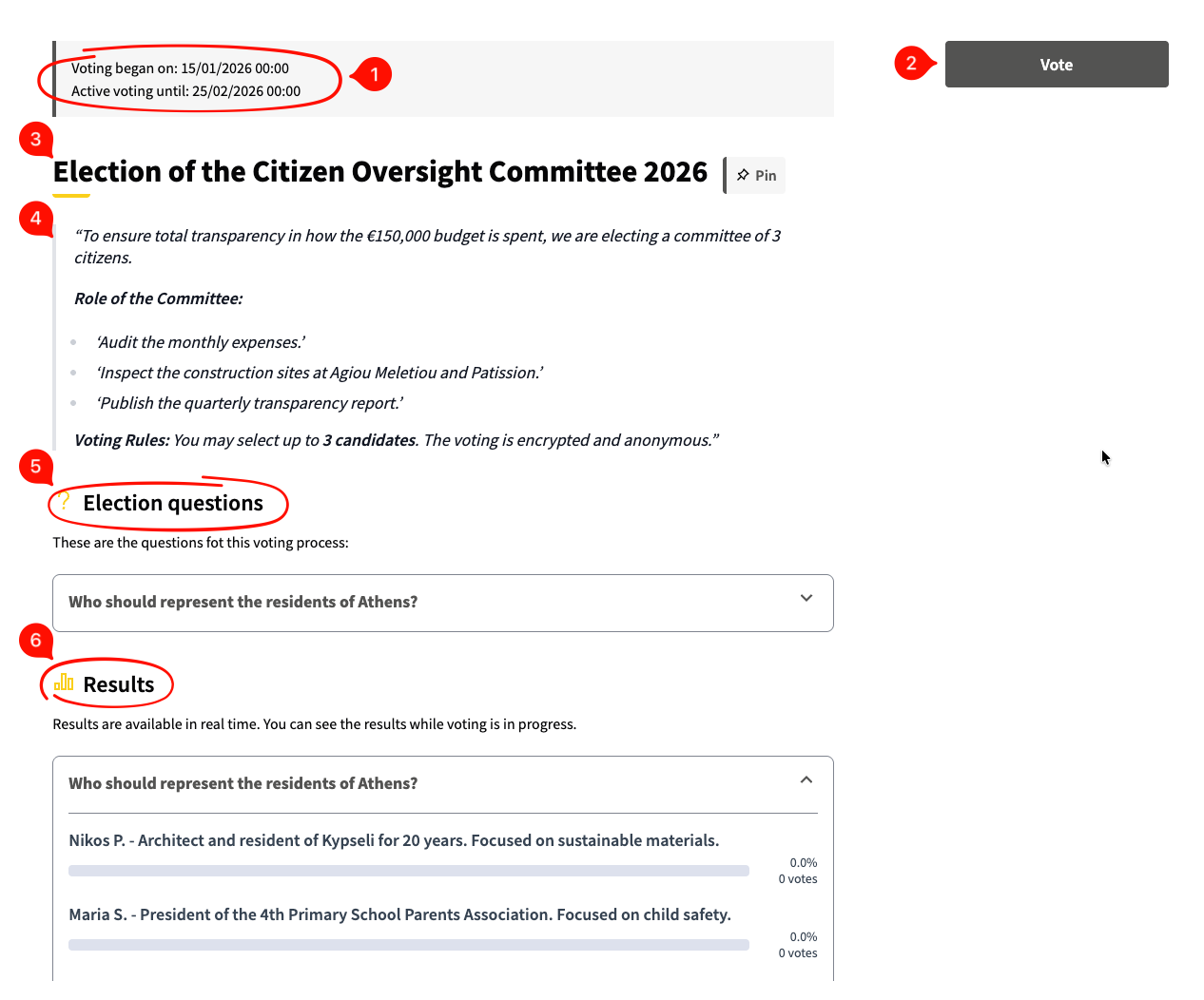
Task: Click the Athens question header under Results
Action: tap(243, 784)
